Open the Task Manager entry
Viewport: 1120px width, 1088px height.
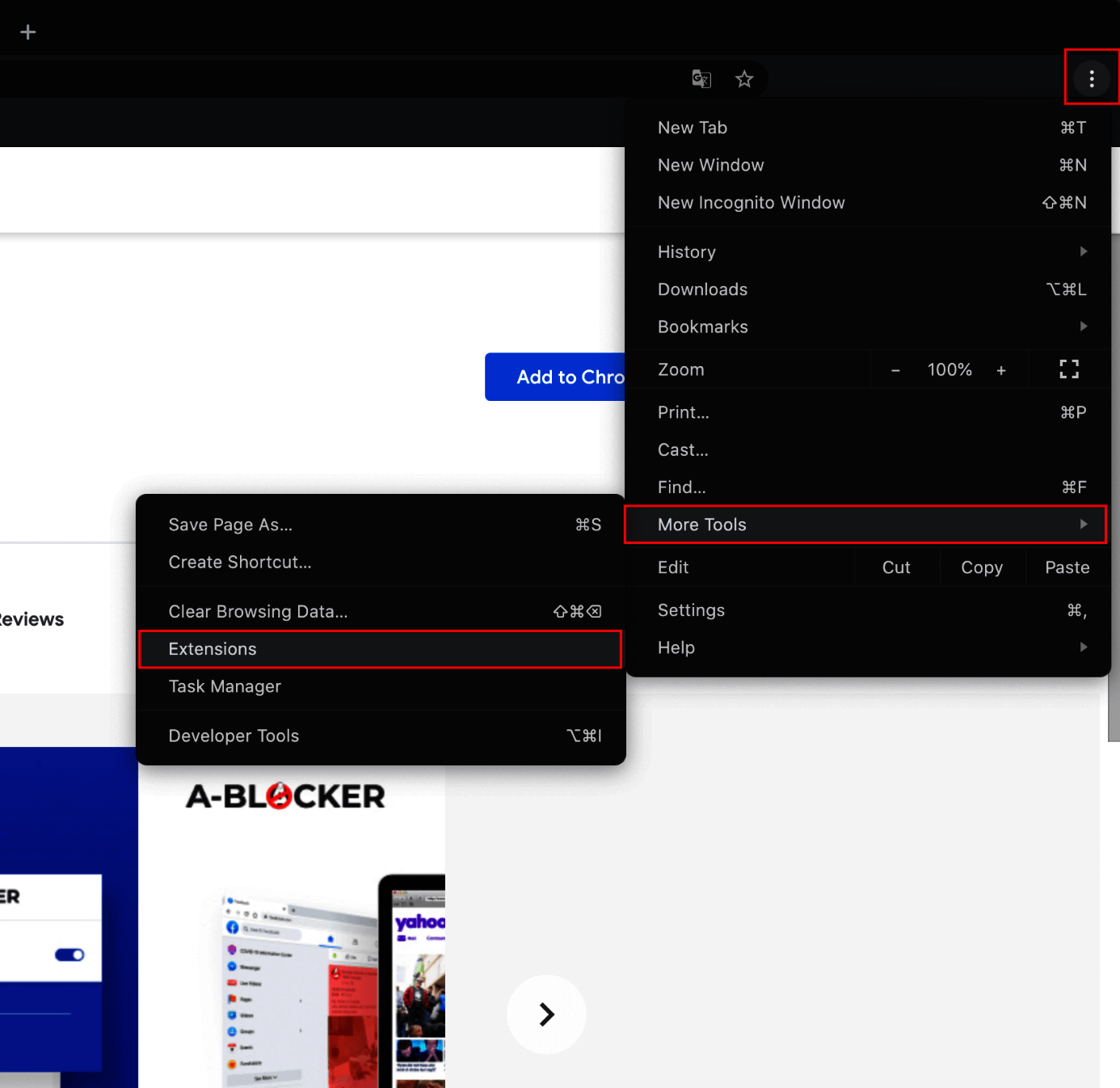(x=225, y=686)
